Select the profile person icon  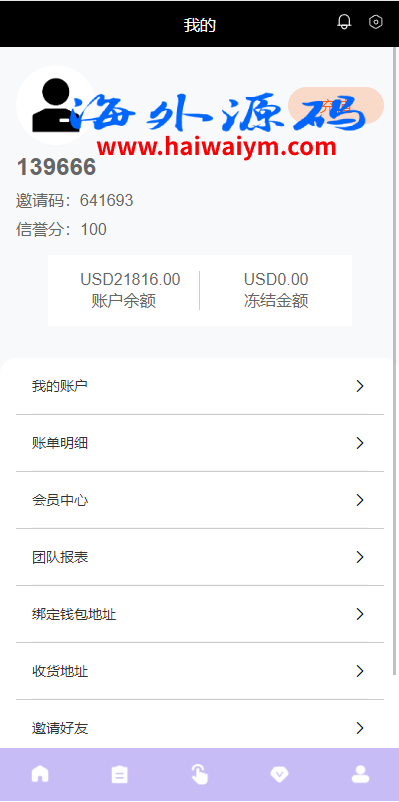tap(360, 774)
